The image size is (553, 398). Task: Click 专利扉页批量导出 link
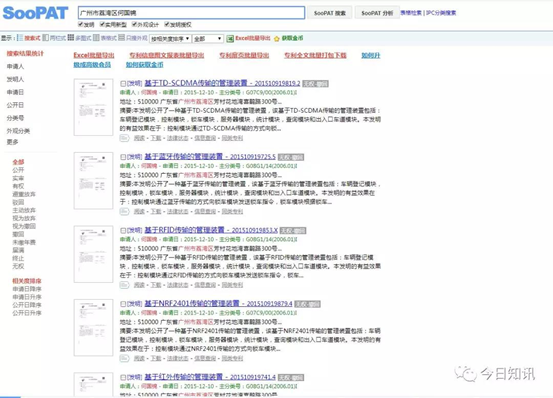(x=244, y=55)
